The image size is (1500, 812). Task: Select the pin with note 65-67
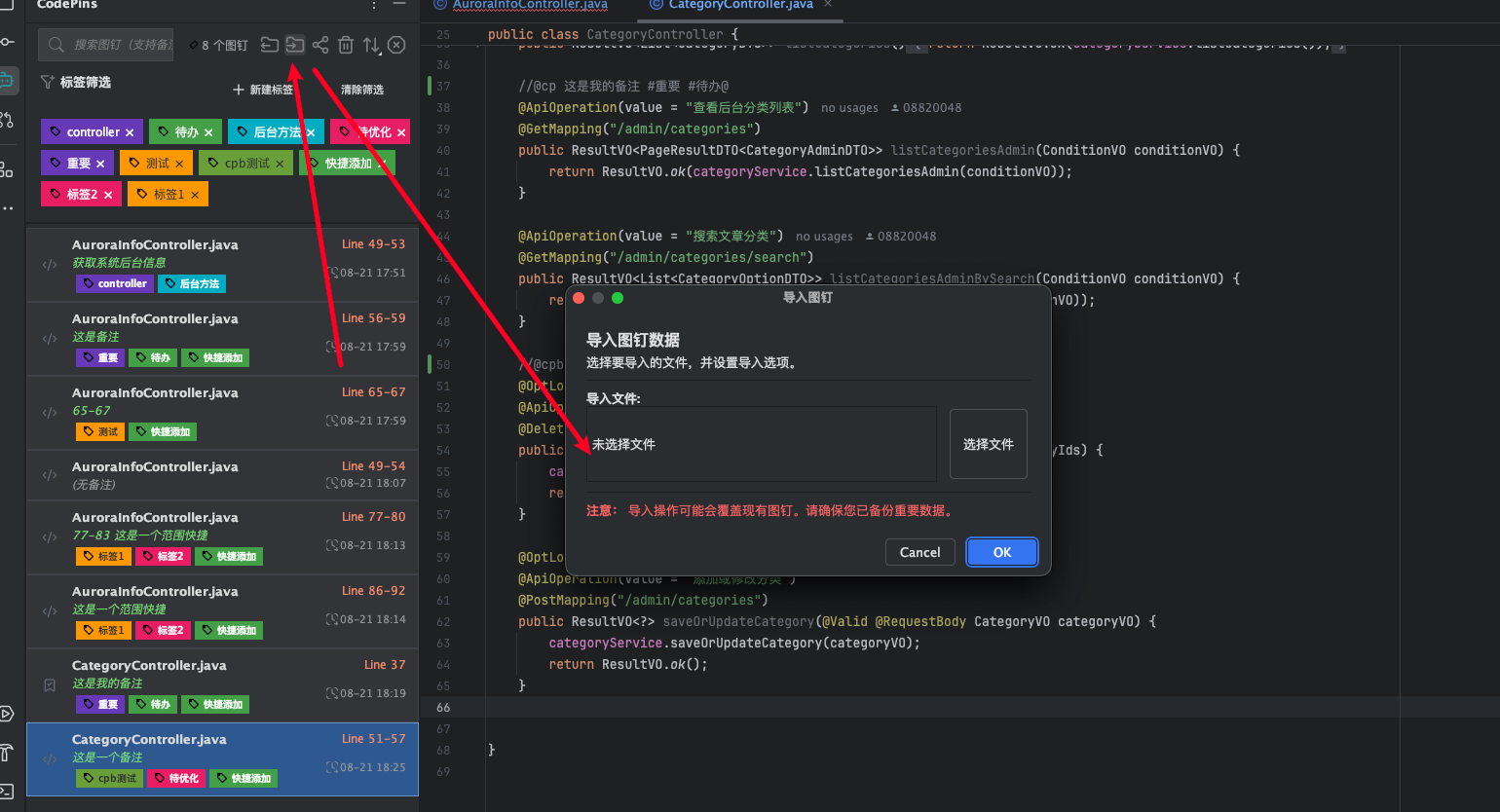[222, 413]
